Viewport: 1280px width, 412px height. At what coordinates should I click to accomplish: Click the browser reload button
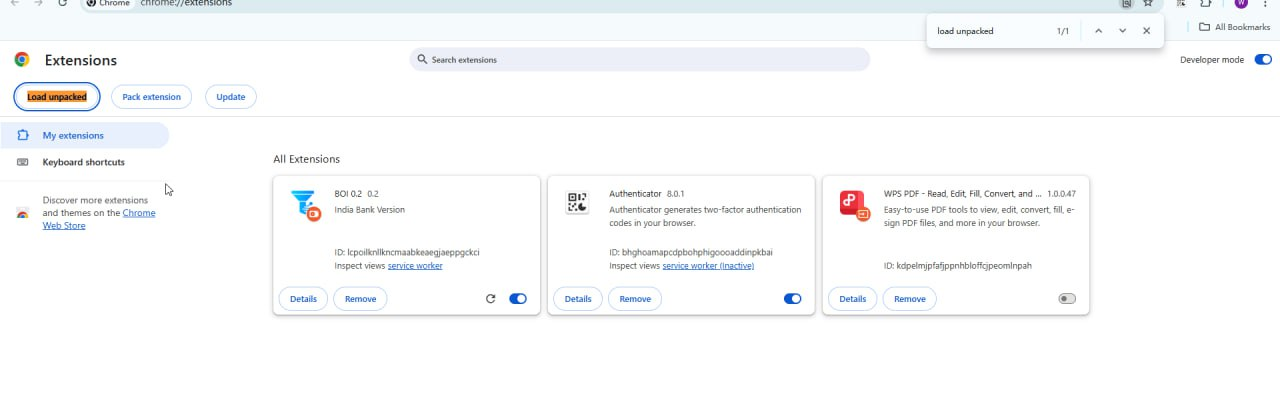pyautogui.click(x=63, y=3)
